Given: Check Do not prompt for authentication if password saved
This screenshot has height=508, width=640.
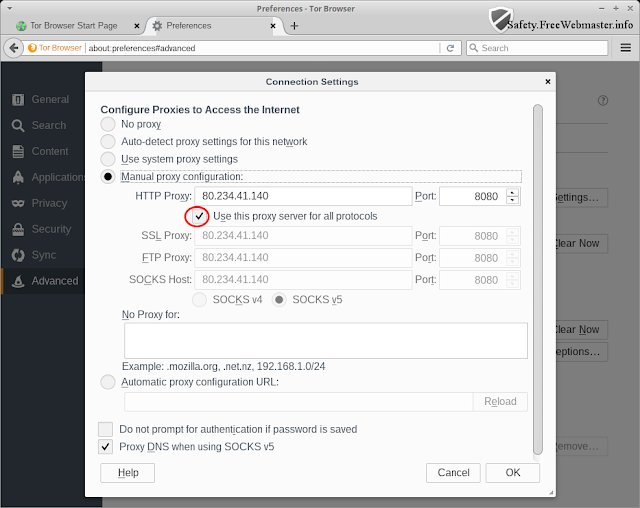Looking at the screenshot, I should tap(105, 429).
